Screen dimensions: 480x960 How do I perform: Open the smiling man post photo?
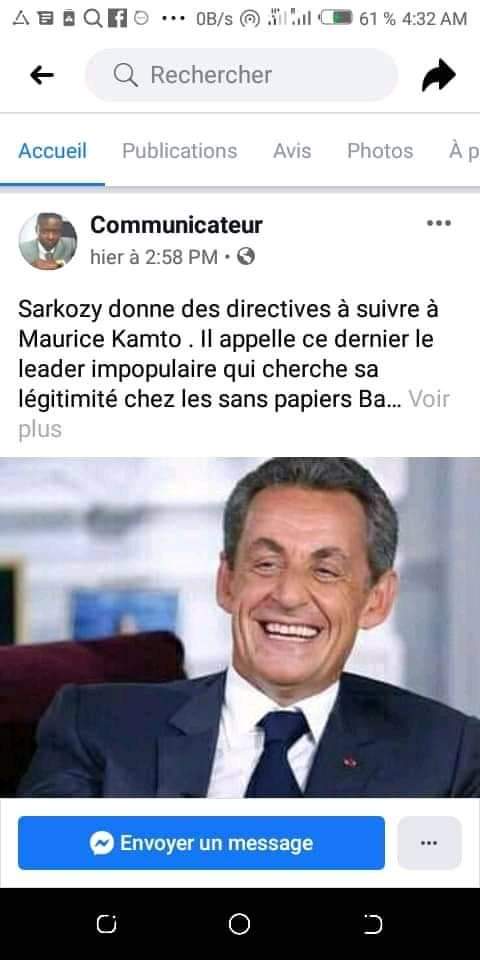tap(240, 627)
